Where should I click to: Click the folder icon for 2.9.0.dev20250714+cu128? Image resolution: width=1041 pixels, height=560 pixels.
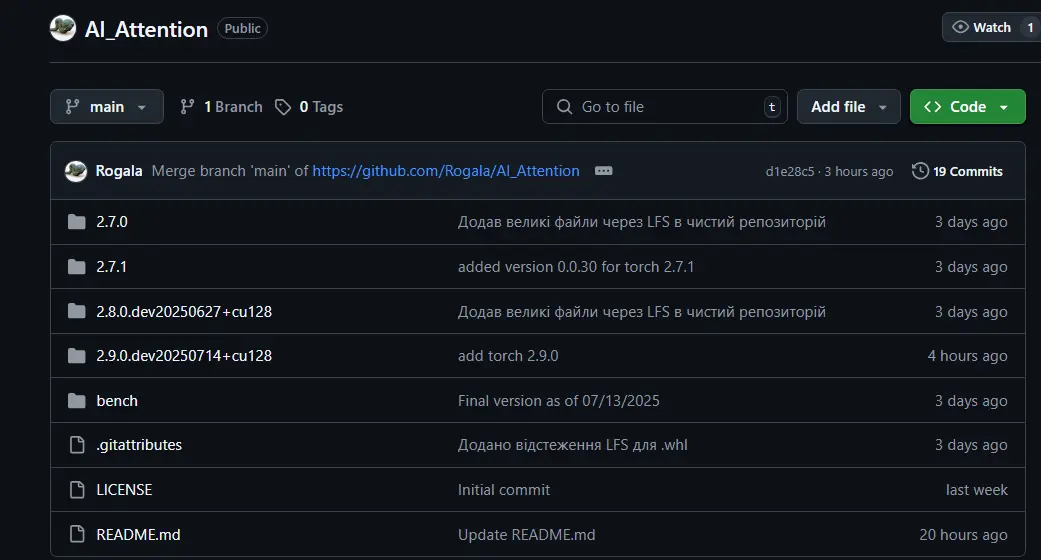(x=77, y=356)
